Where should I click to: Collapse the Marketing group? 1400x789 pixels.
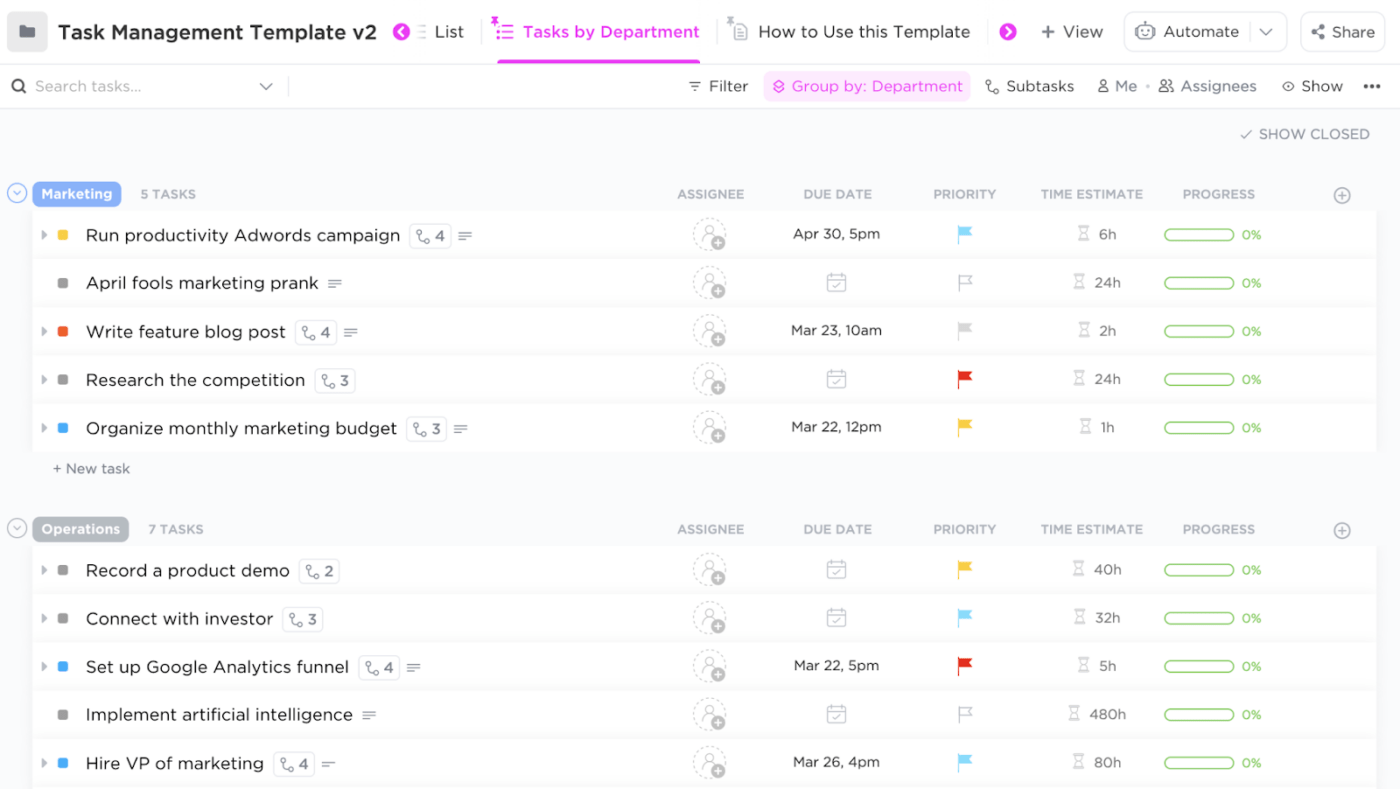(17, 193)
